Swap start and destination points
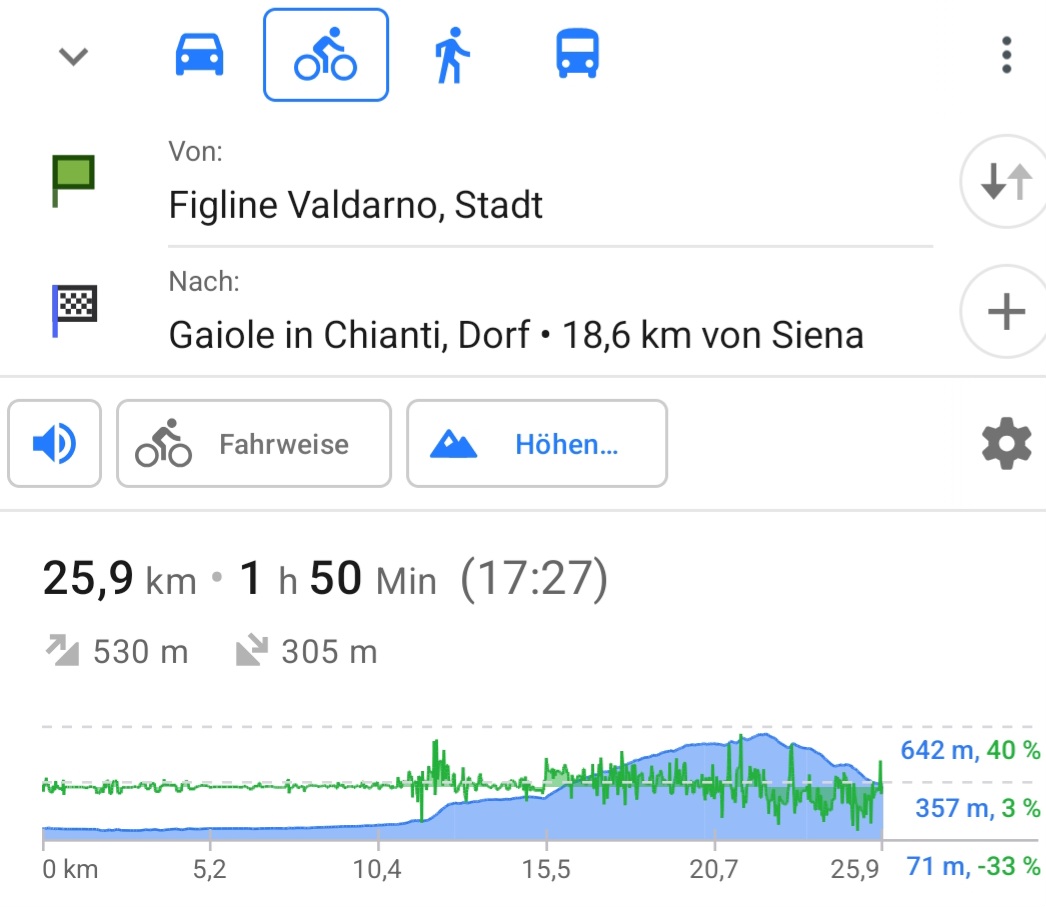The height and width of the screenshot is (907, 1046). coord(1004,183)
